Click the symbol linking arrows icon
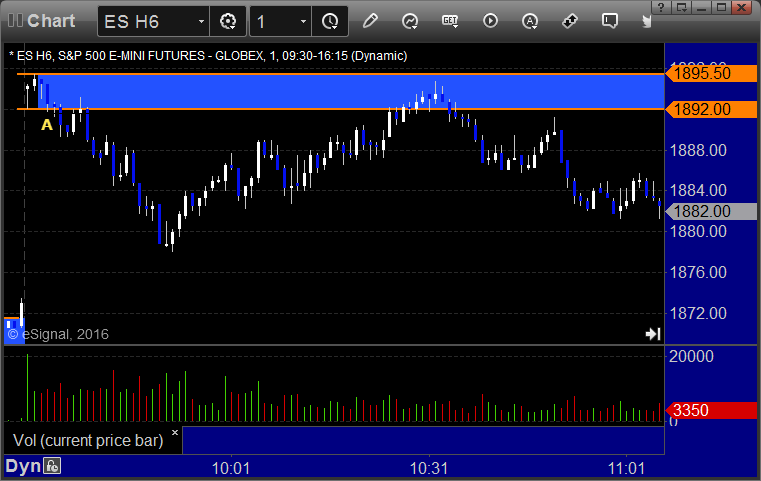Viewport: 761px width, 481px height. pyautogui.click(x=569, y=21)
